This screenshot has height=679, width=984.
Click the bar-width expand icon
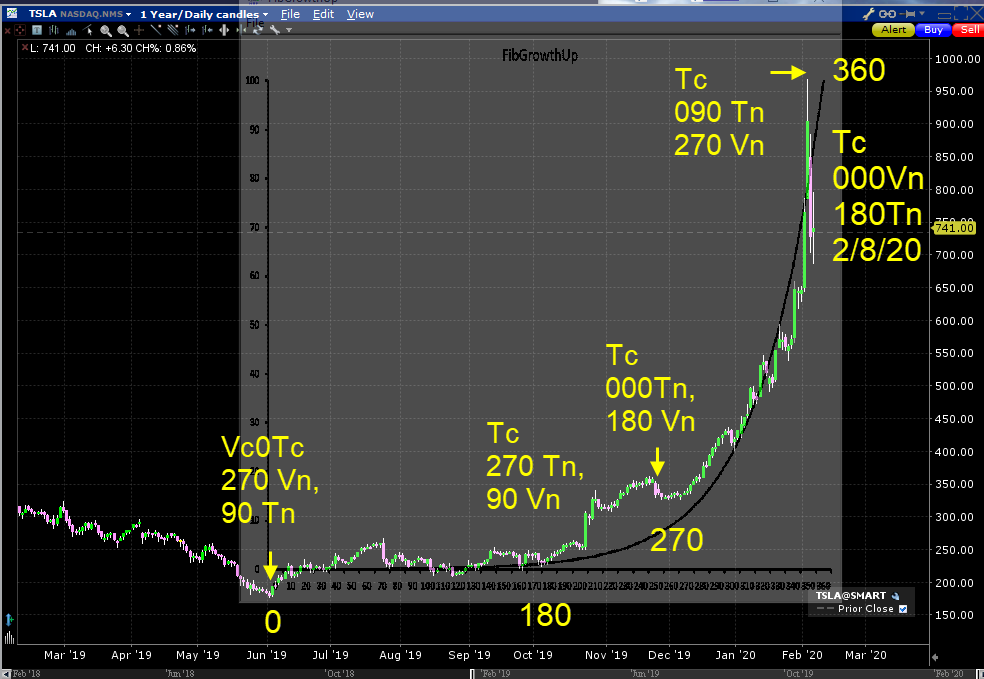click(224, 30)
